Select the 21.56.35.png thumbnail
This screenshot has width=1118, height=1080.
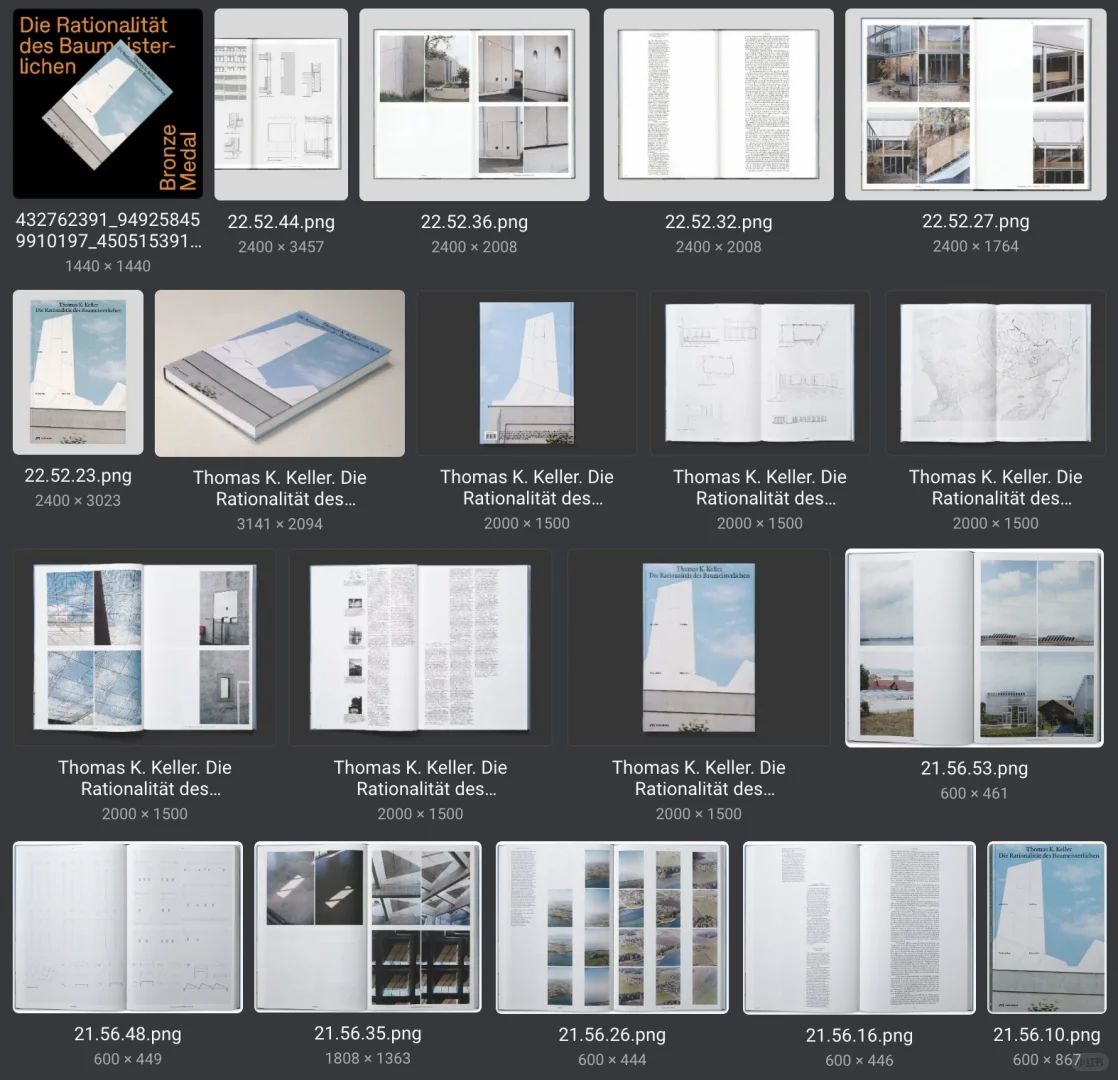click(x=368, y=927)
